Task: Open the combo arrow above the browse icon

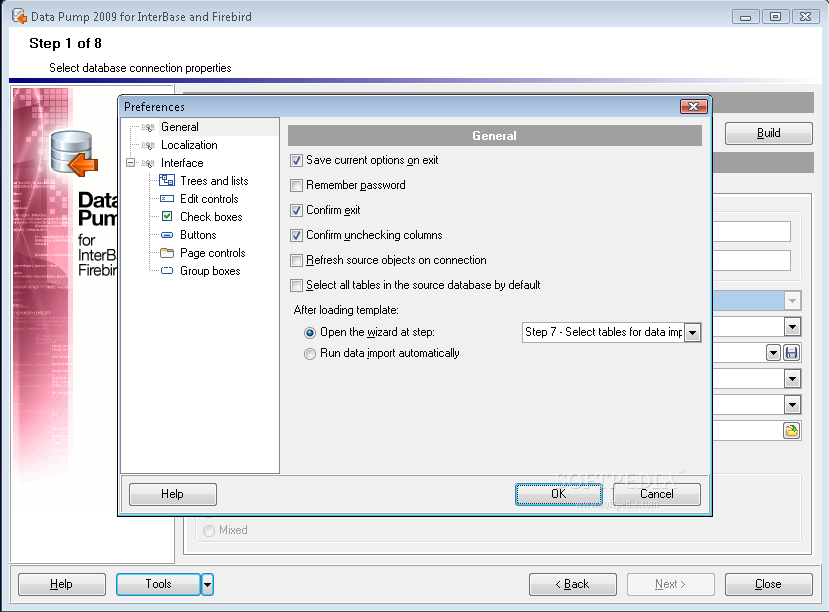Action: coord(792,405)
